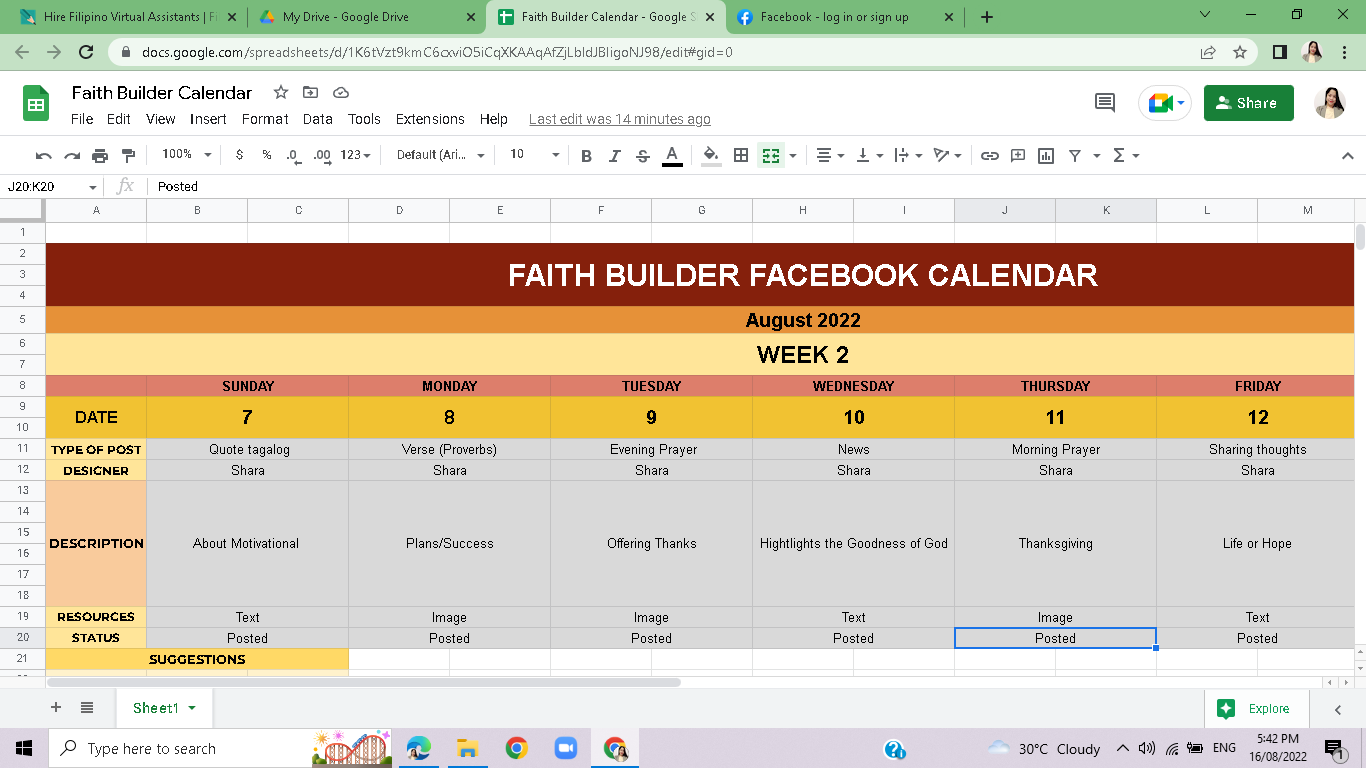Show the side panel
This screenshot has width=1366, height=768.
tap(1338, 709)
